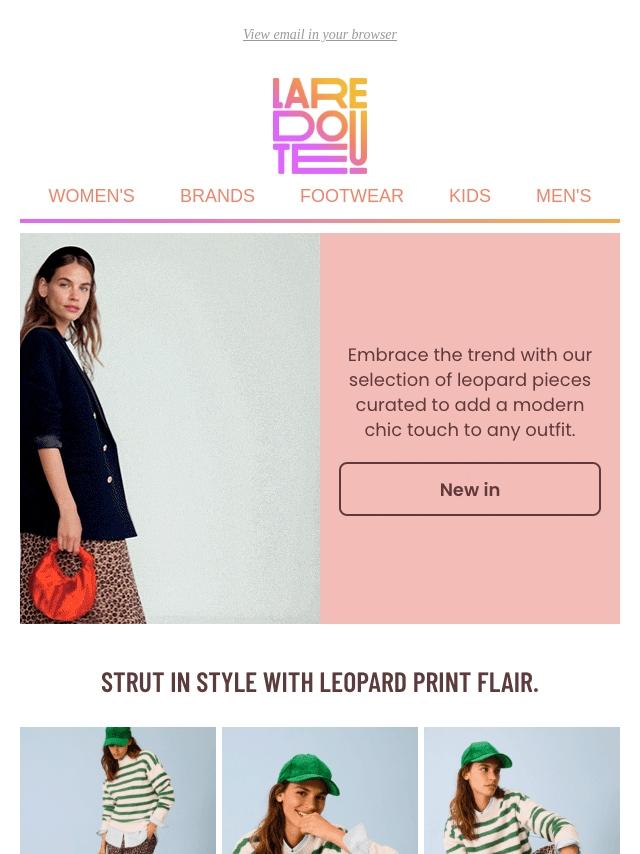This screenshot has height=854, width=640.
Task: Open the Brands menu item
Action: pyautogui.click(x=217, y=196)
